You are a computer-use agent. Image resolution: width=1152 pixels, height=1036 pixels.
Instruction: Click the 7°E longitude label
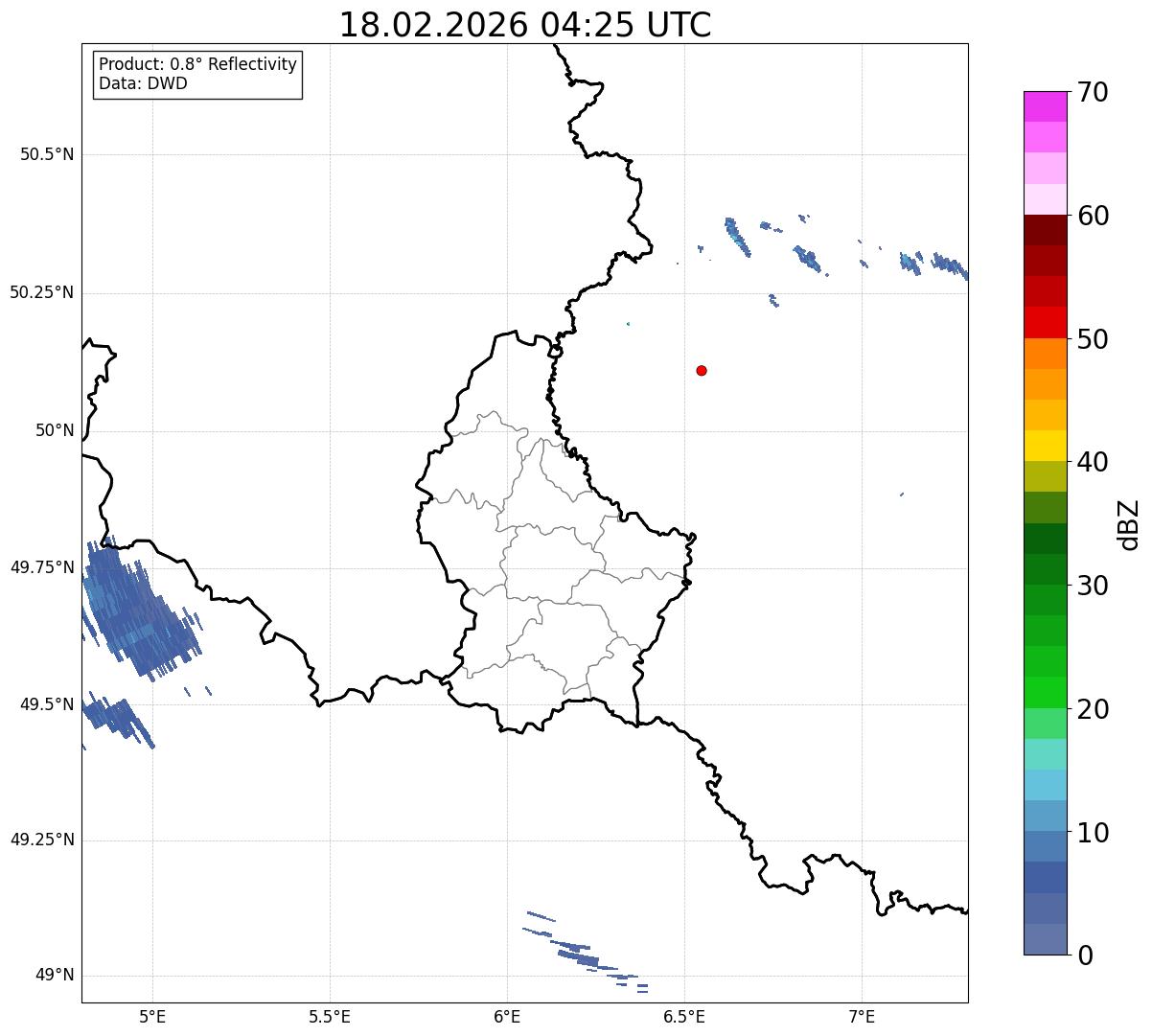[x=862, y=1016]
